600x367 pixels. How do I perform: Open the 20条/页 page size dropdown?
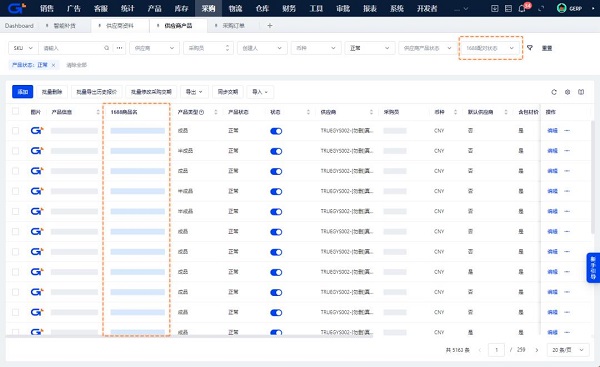[568, 350]
